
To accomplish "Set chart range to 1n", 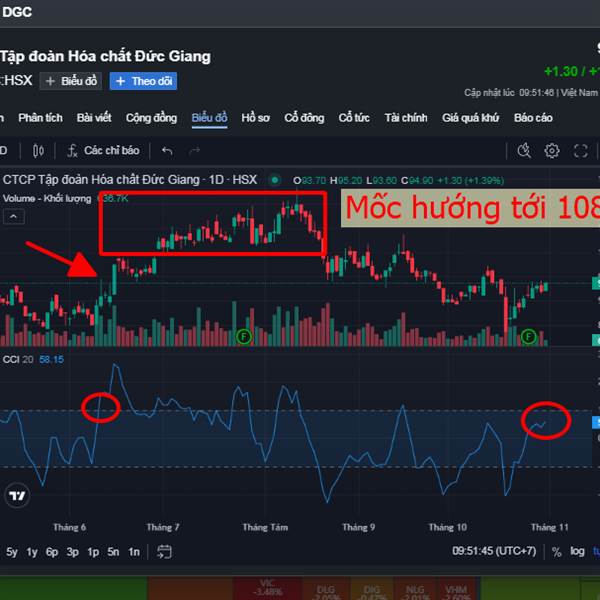I will pos(134,552).
